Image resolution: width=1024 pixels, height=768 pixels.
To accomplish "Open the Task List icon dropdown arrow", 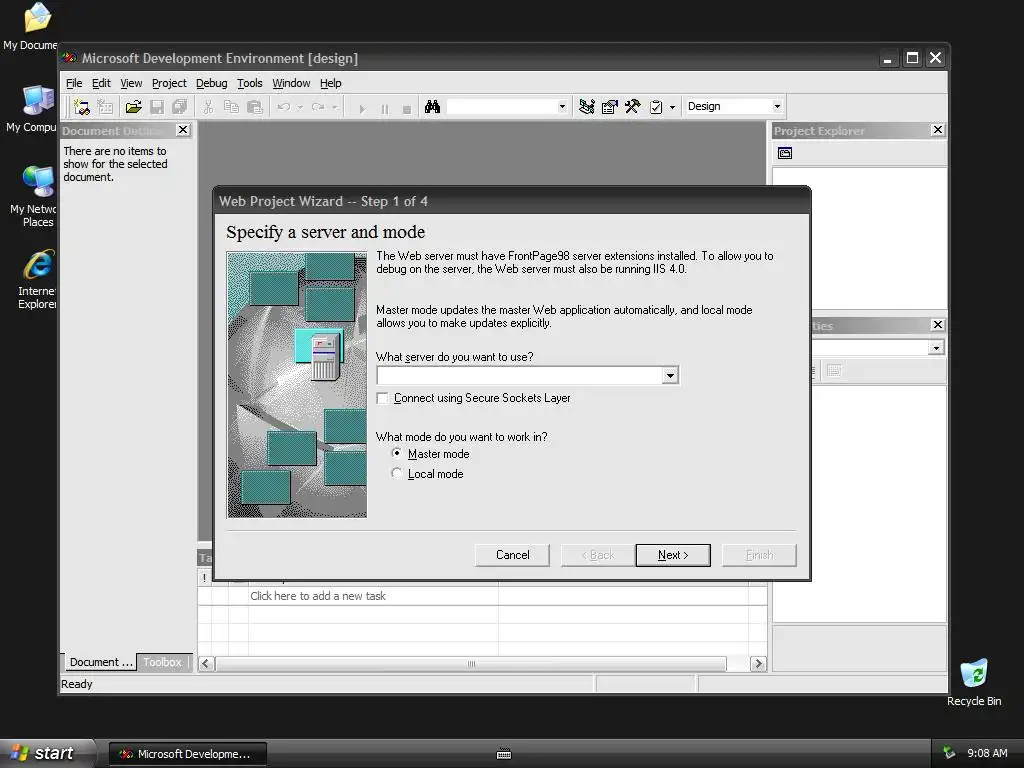I will (672, 107).
